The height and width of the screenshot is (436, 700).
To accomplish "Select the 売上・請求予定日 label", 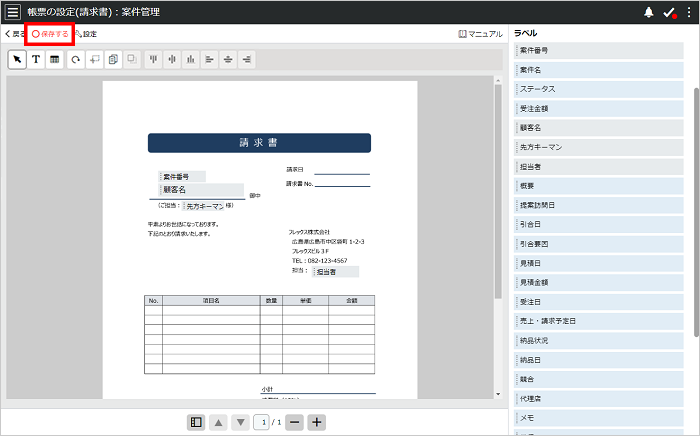I will [599, 321].
